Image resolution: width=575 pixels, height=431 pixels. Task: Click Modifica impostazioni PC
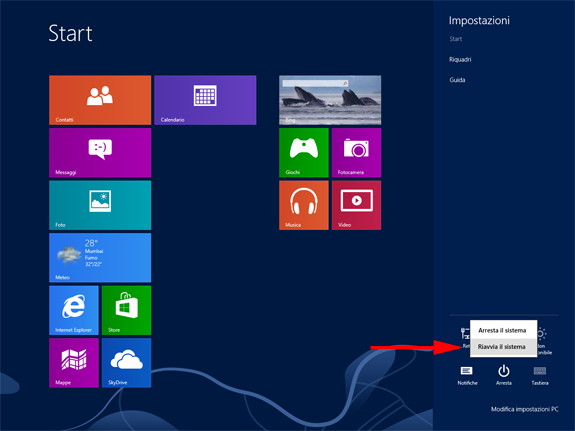coord(524,409)
